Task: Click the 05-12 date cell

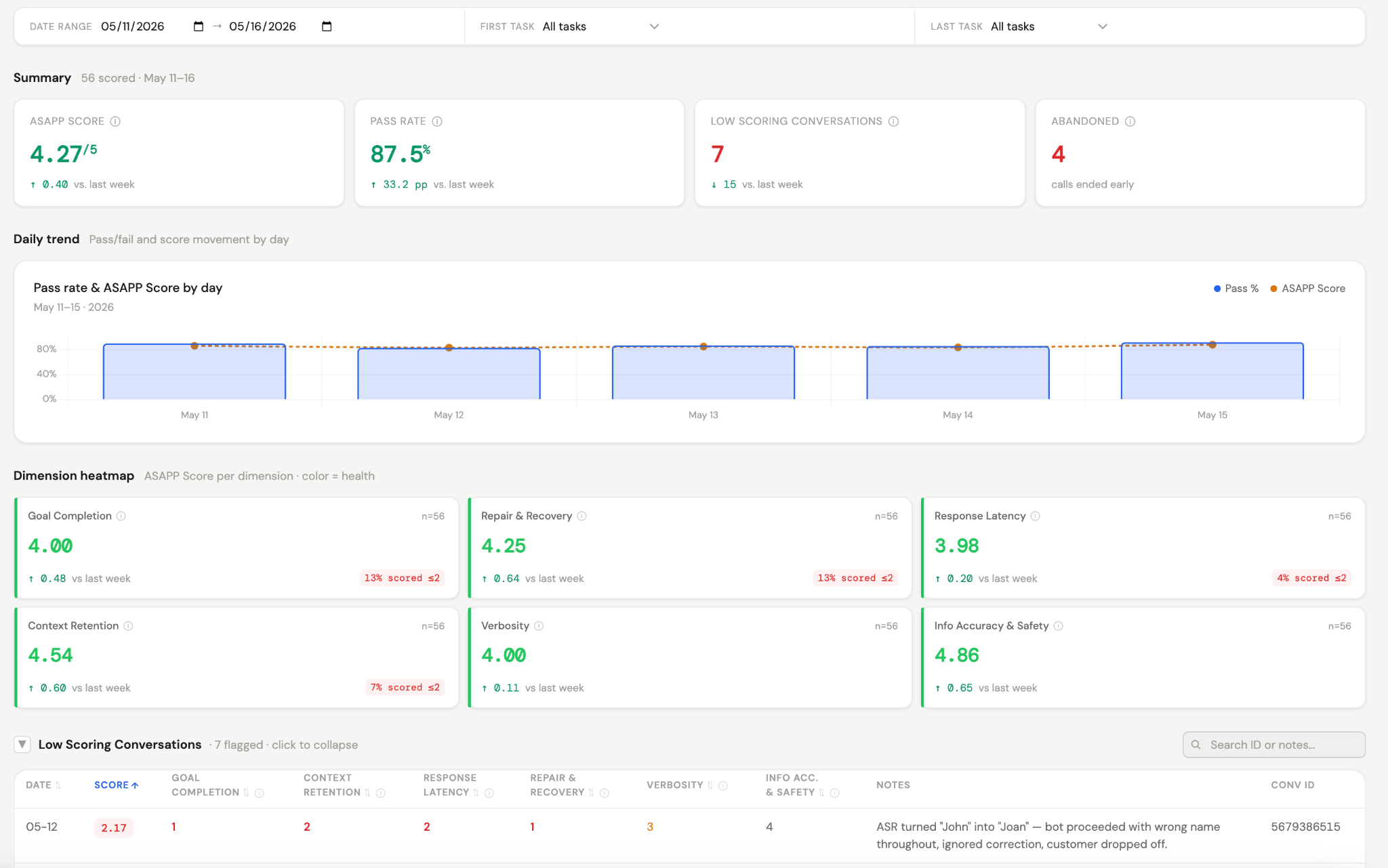Action: [41, 827]
